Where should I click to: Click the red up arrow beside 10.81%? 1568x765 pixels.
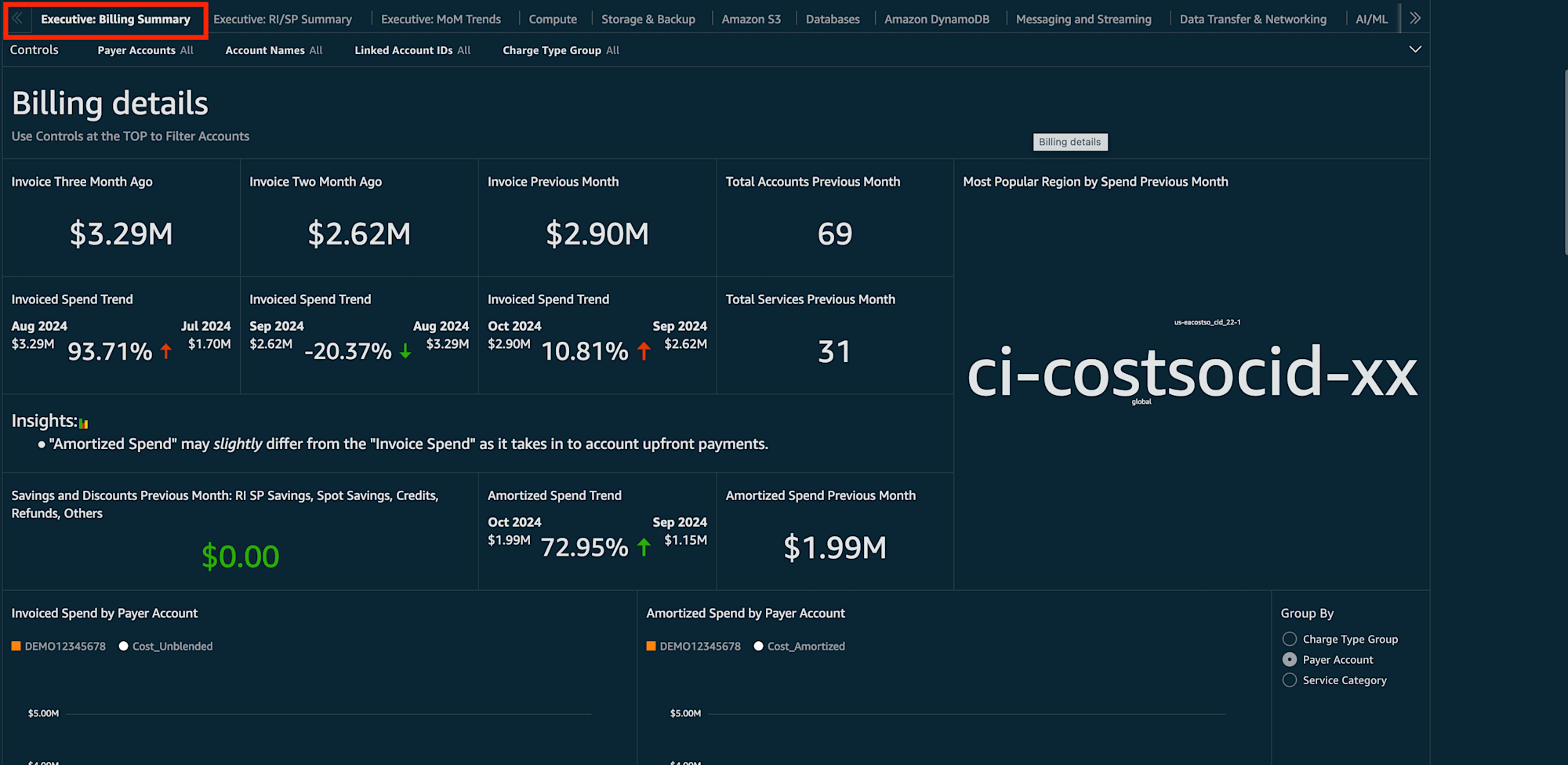pos(644,351)
